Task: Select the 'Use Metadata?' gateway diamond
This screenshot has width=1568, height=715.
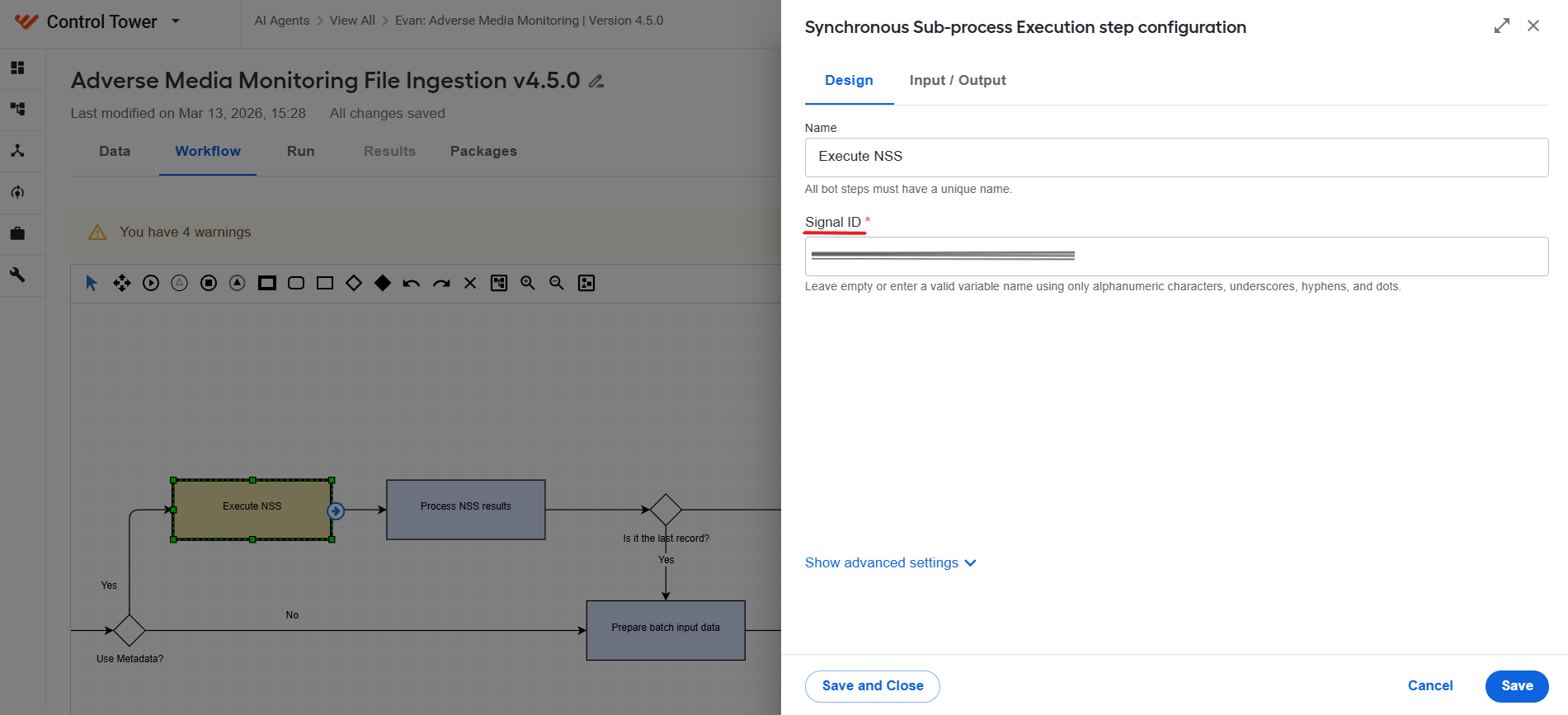Action: [x=129, y=630]
